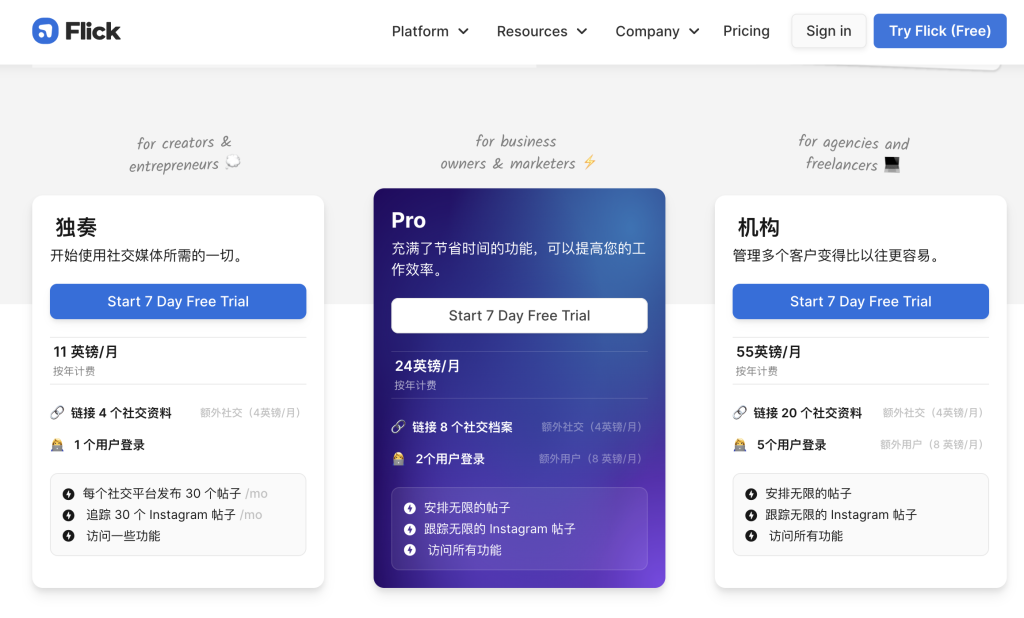Click the laptop icon after freelancers
The image size is (1024, 618).
point(892,164)
